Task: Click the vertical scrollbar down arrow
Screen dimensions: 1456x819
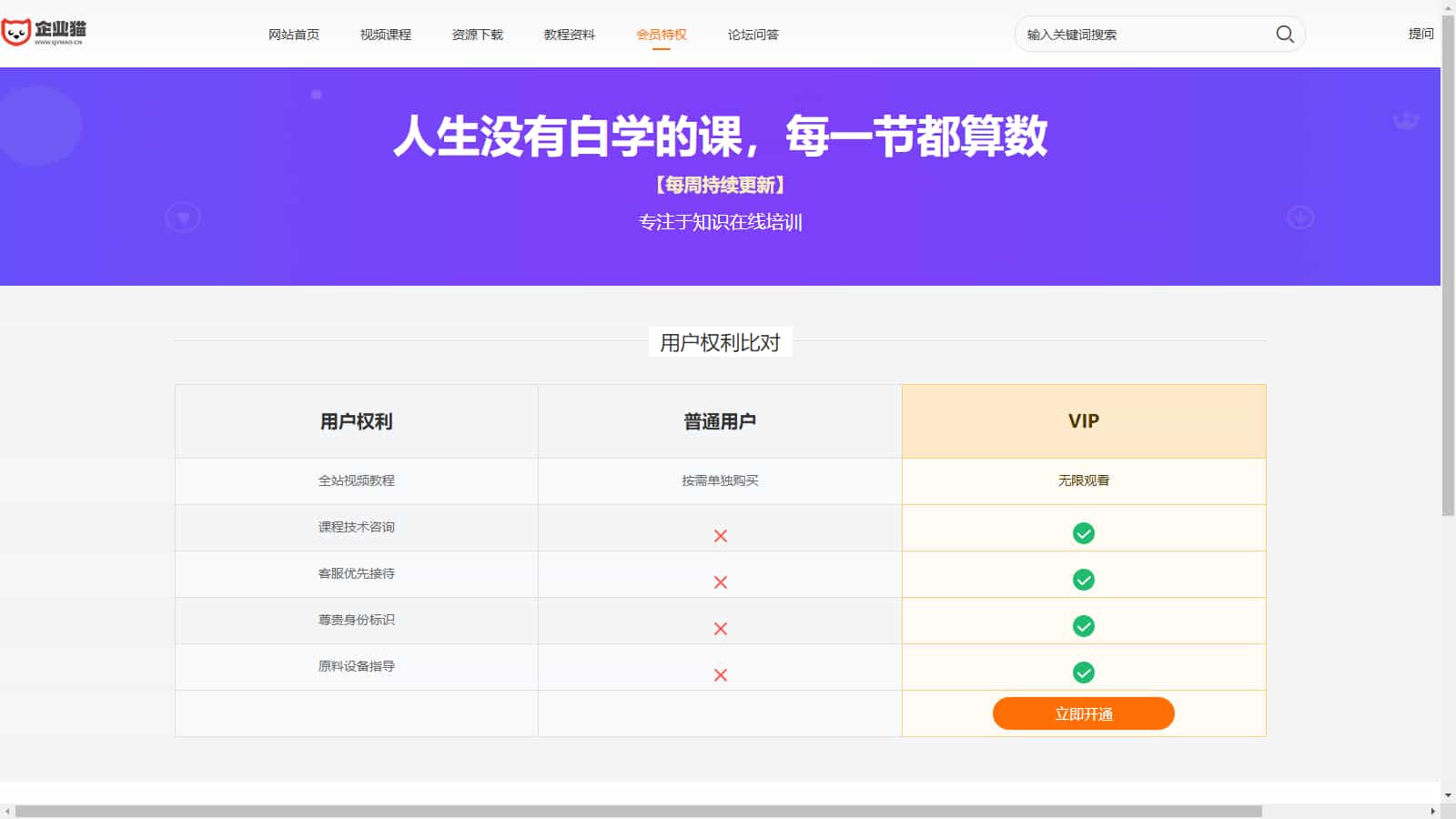Action: click(1448, 795)
